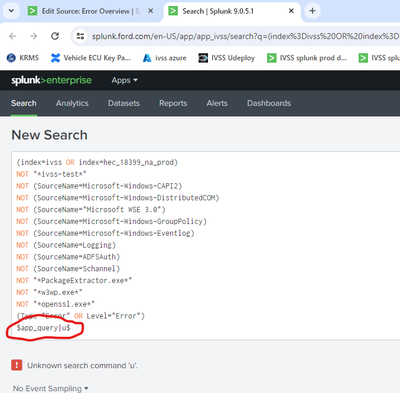Close the Edit Source: Error Overview tab

(151, 11)
